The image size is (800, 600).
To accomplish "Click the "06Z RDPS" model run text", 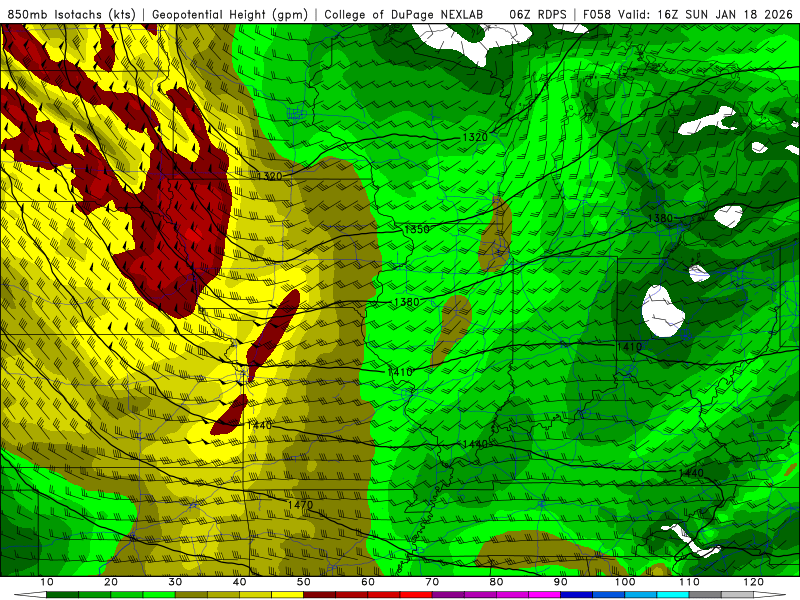I will (x=537, y=14).
